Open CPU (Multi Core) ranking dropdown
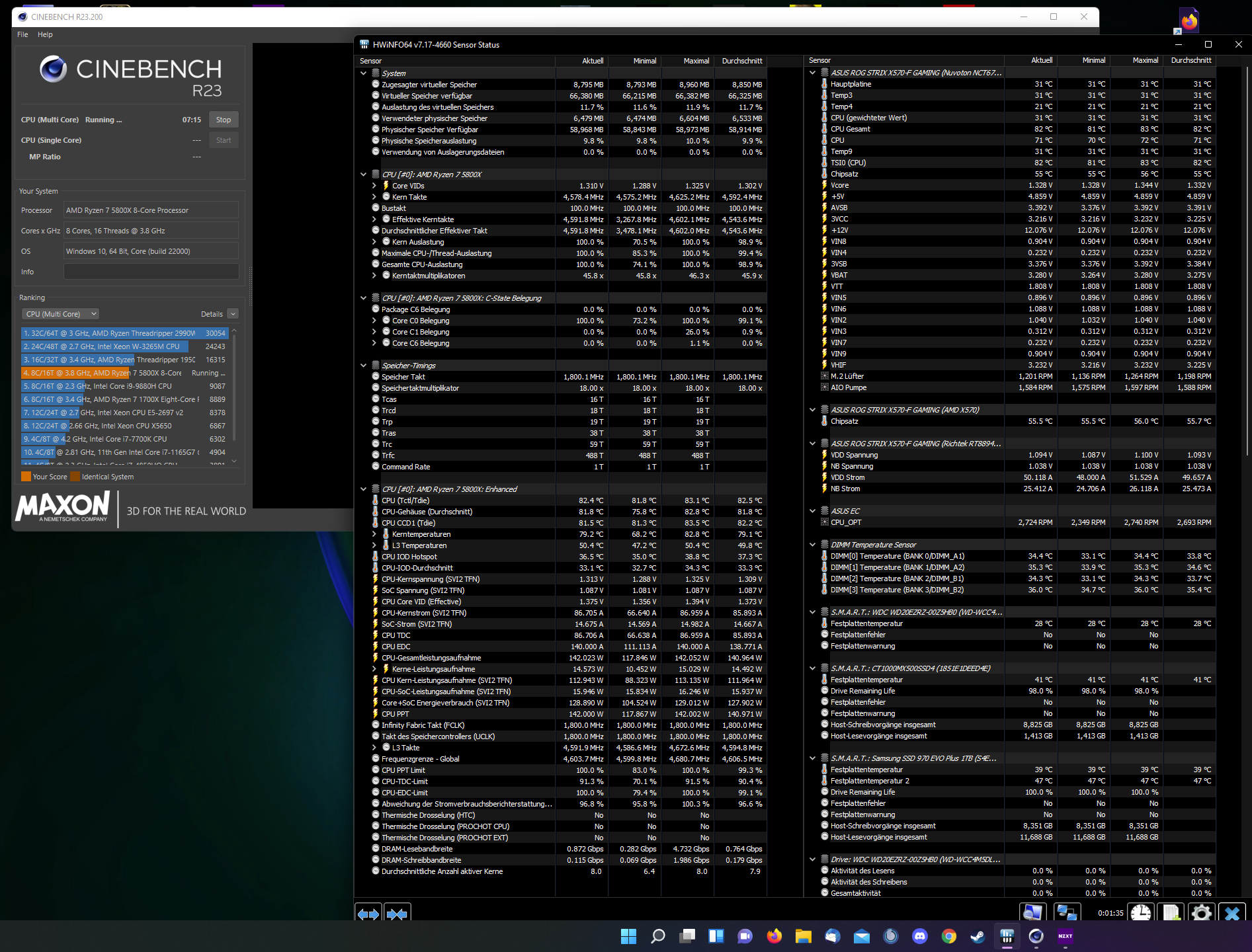Screen dimensions: 1252x952 point(60,314)
